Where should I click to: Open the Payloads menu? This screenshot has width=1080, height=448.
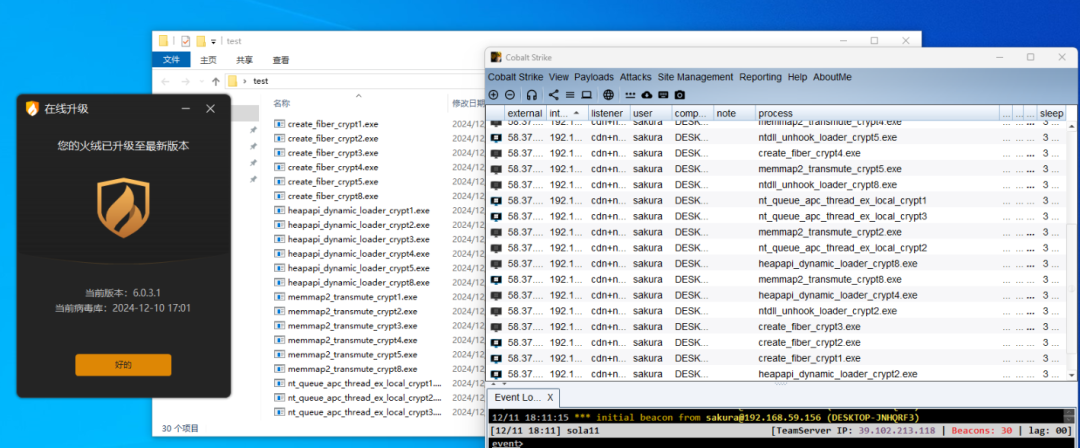click(x=594, y=77)
